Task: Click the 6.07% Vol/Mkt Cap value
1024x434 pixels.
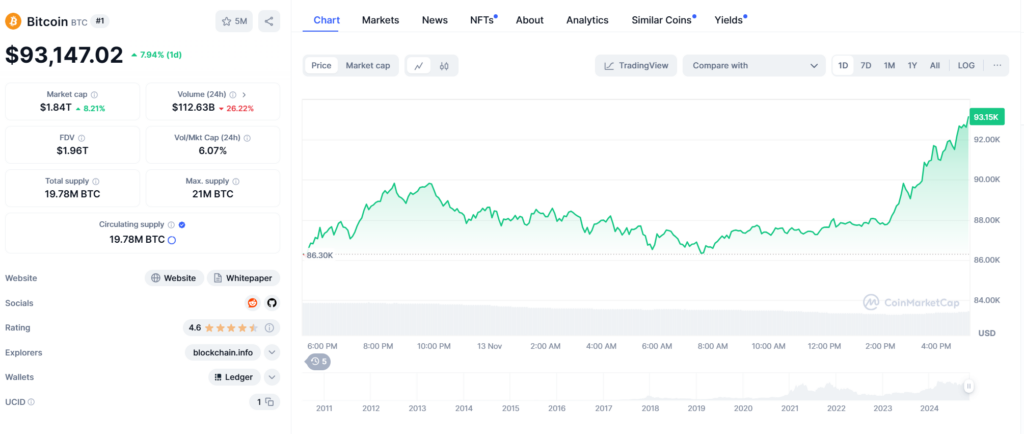Action: (213, 151)
